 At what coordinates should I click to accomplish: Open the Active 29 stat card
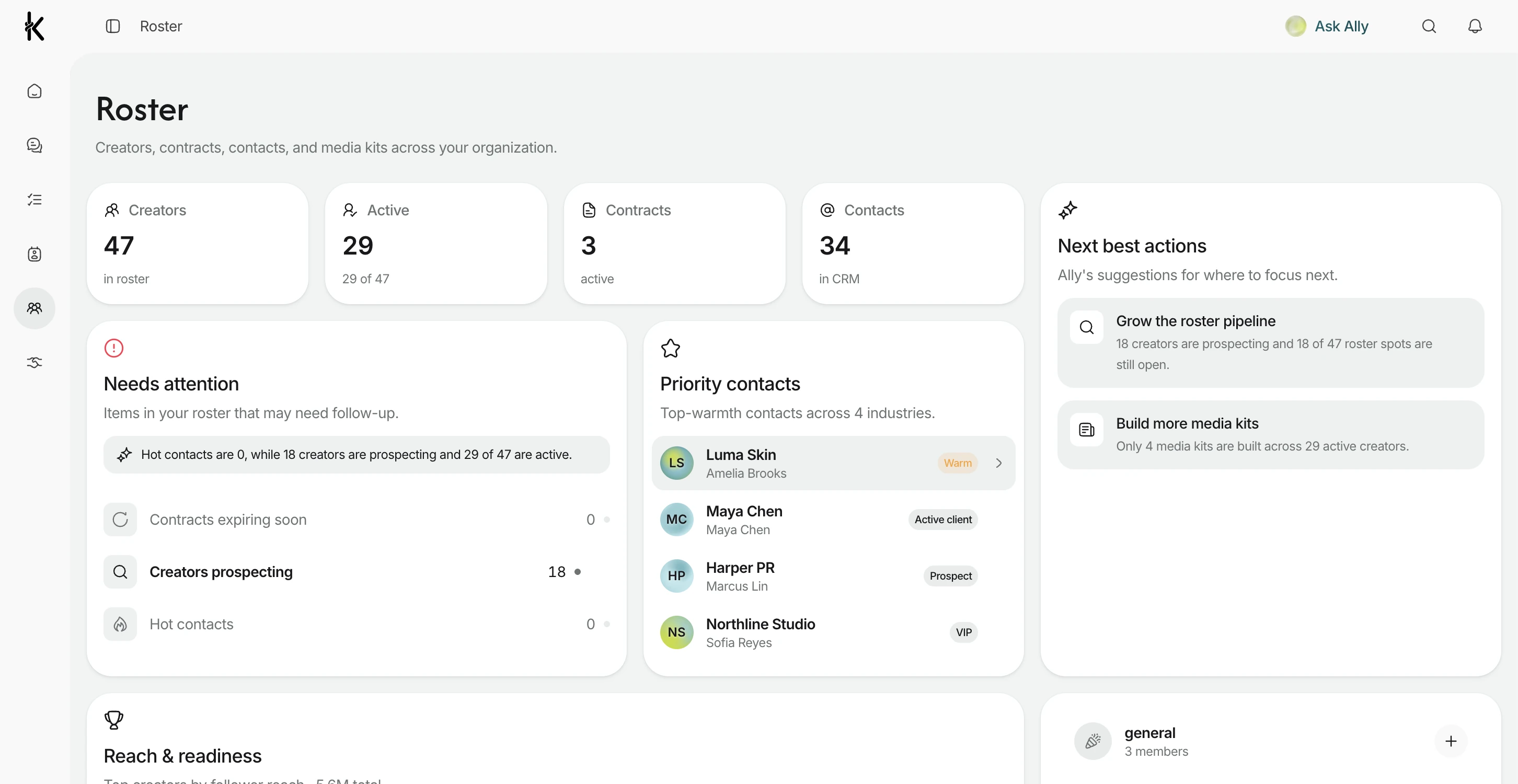tap(436, 244)
